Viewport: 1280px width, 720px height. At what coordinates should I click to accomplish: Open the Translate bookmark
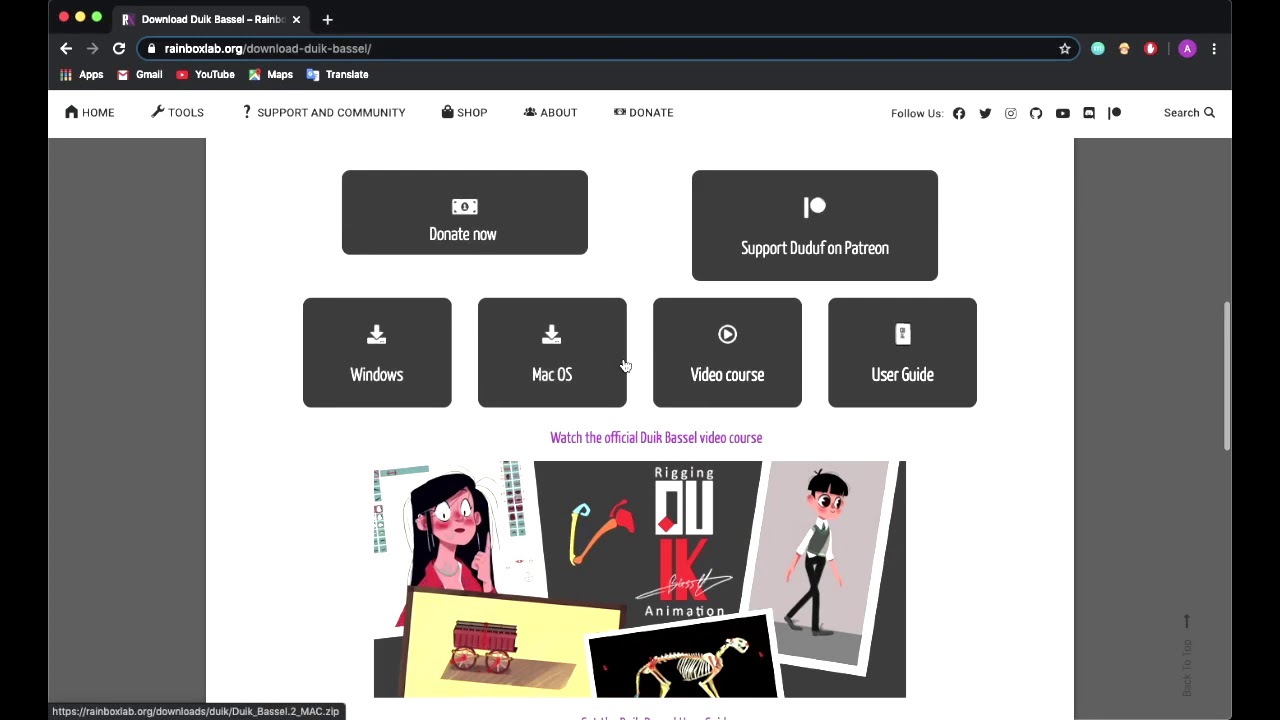(x=337, y=74)
